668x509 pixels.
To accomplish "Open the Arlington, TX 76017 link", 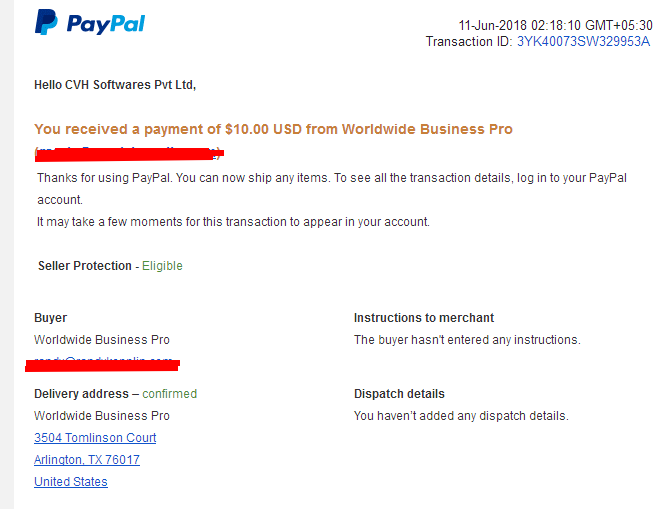I will (x=87, y=460).
